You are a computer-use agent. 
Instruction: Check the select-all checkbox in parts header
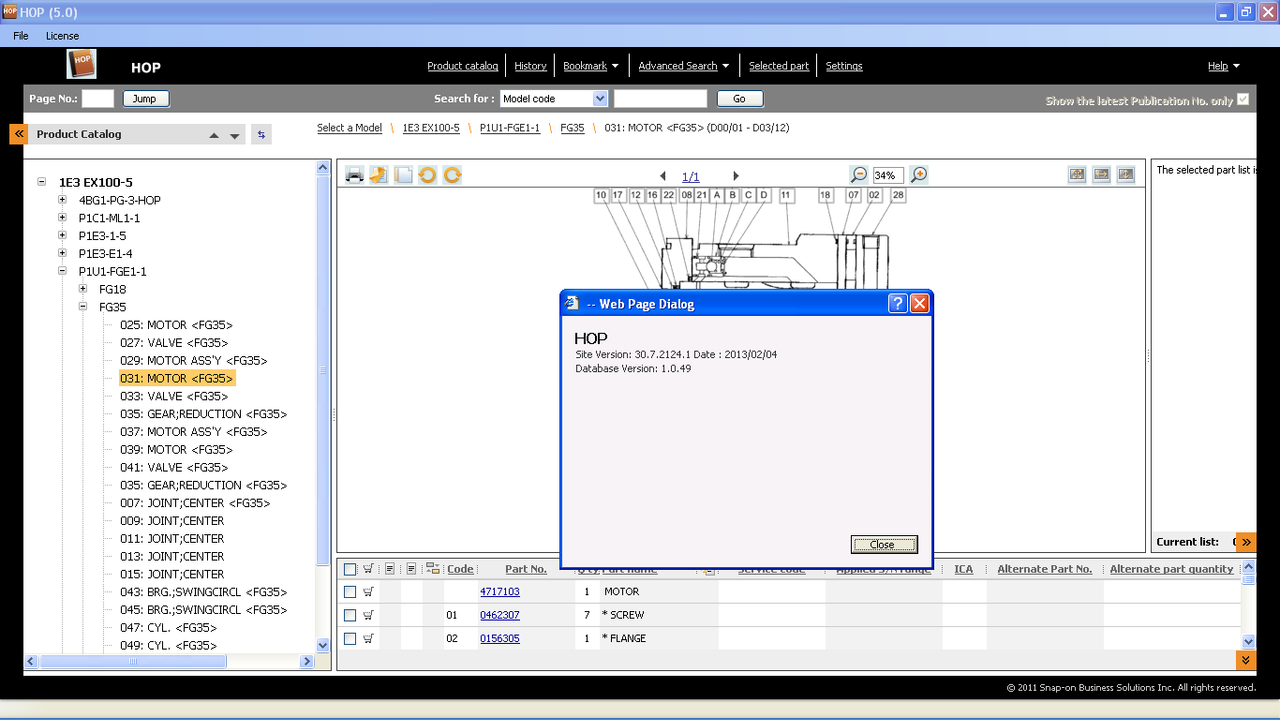(x=350, y=569)
